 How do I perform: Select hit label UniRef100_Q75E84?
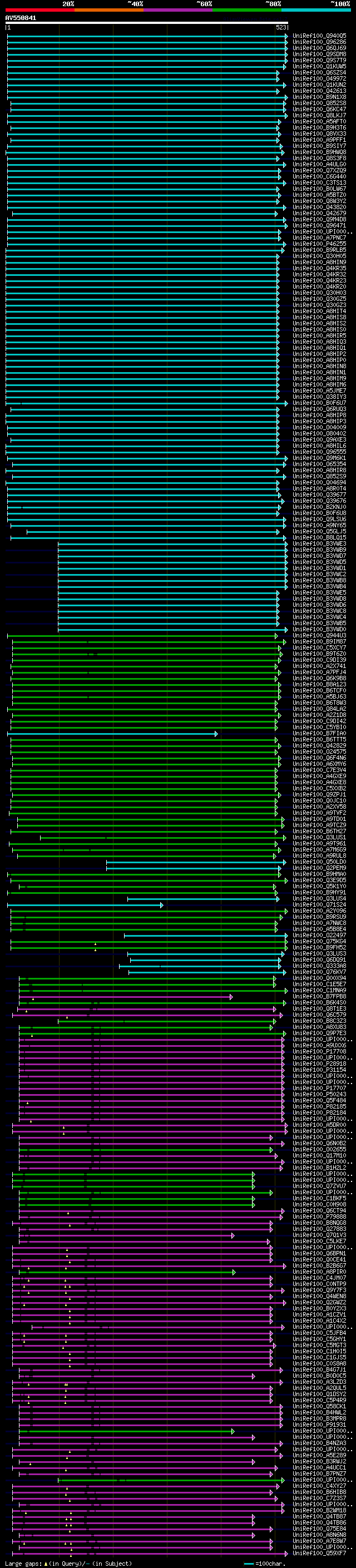(x=319, y=1529)
